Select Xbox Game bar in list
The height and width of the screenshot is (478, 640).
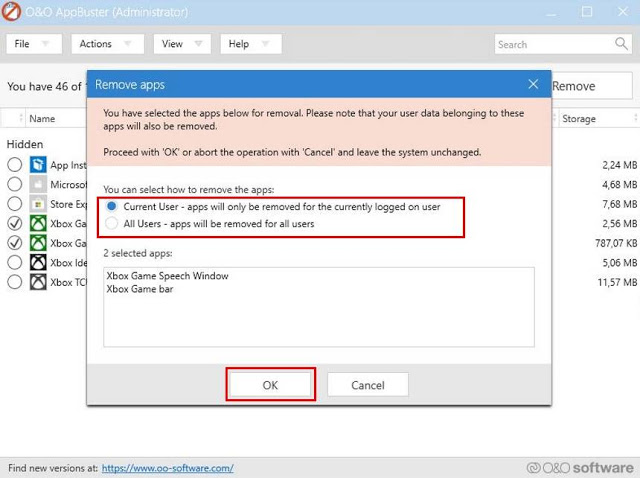click(140, 289)
